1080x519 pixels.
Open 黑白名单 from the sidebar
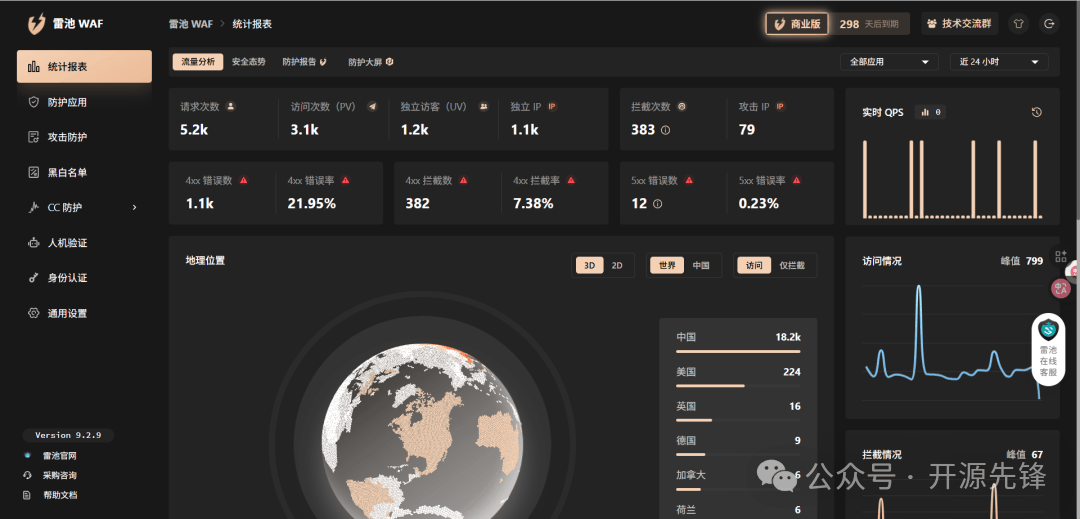[67, 172]
